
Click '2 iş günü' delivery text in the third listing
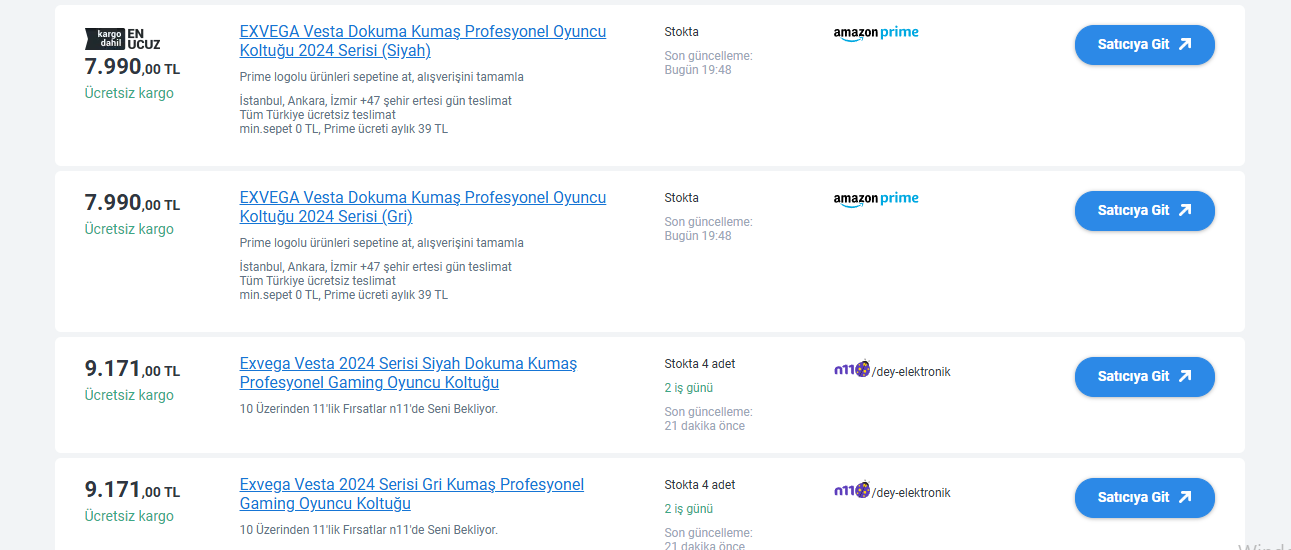click(689, 388)
